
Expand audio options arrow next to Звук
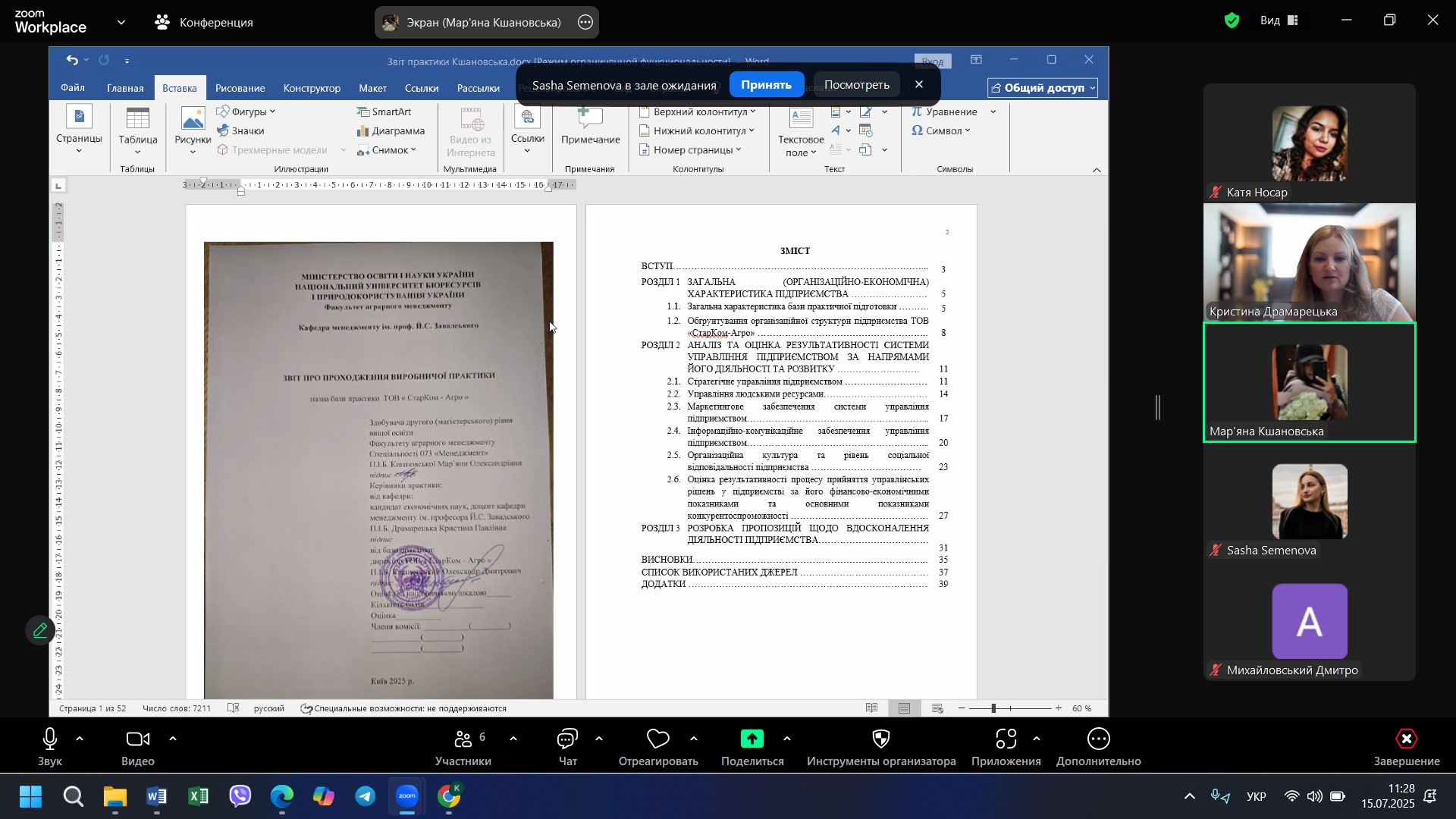80,739
